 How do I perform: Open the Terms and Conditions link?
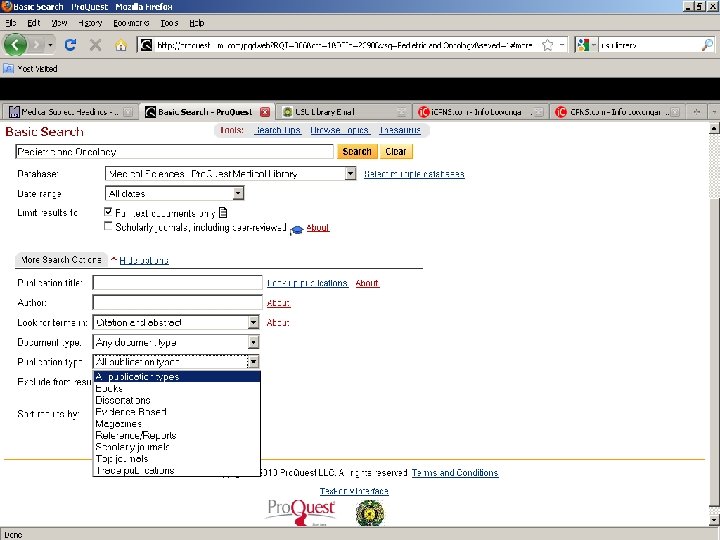455,472
